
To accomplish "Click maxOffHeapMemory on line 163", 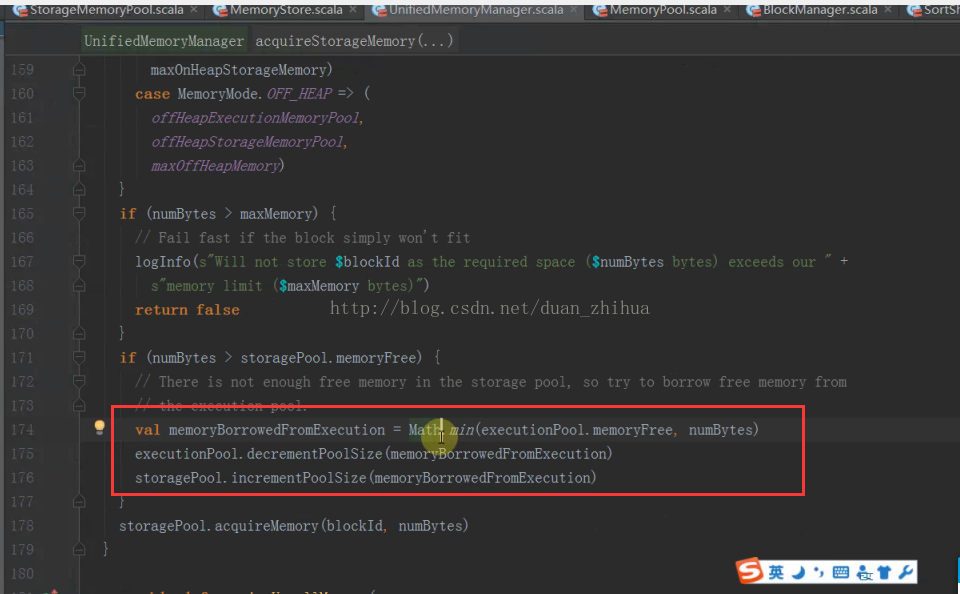I will (215, 166).
